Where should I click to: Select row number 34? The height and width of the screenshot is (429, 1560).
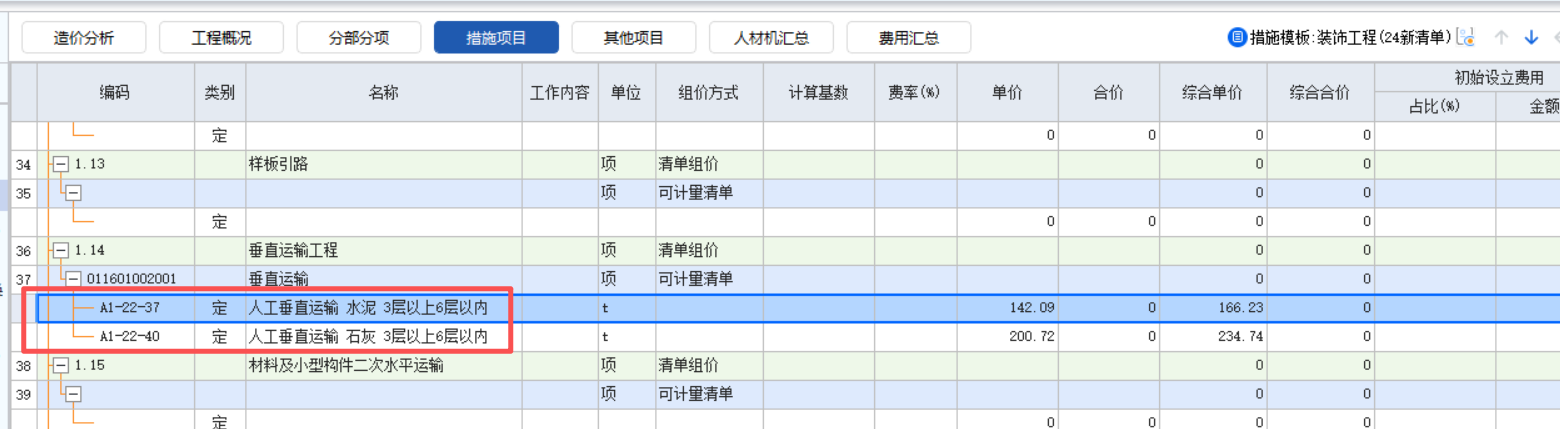(x=23, y=164)
